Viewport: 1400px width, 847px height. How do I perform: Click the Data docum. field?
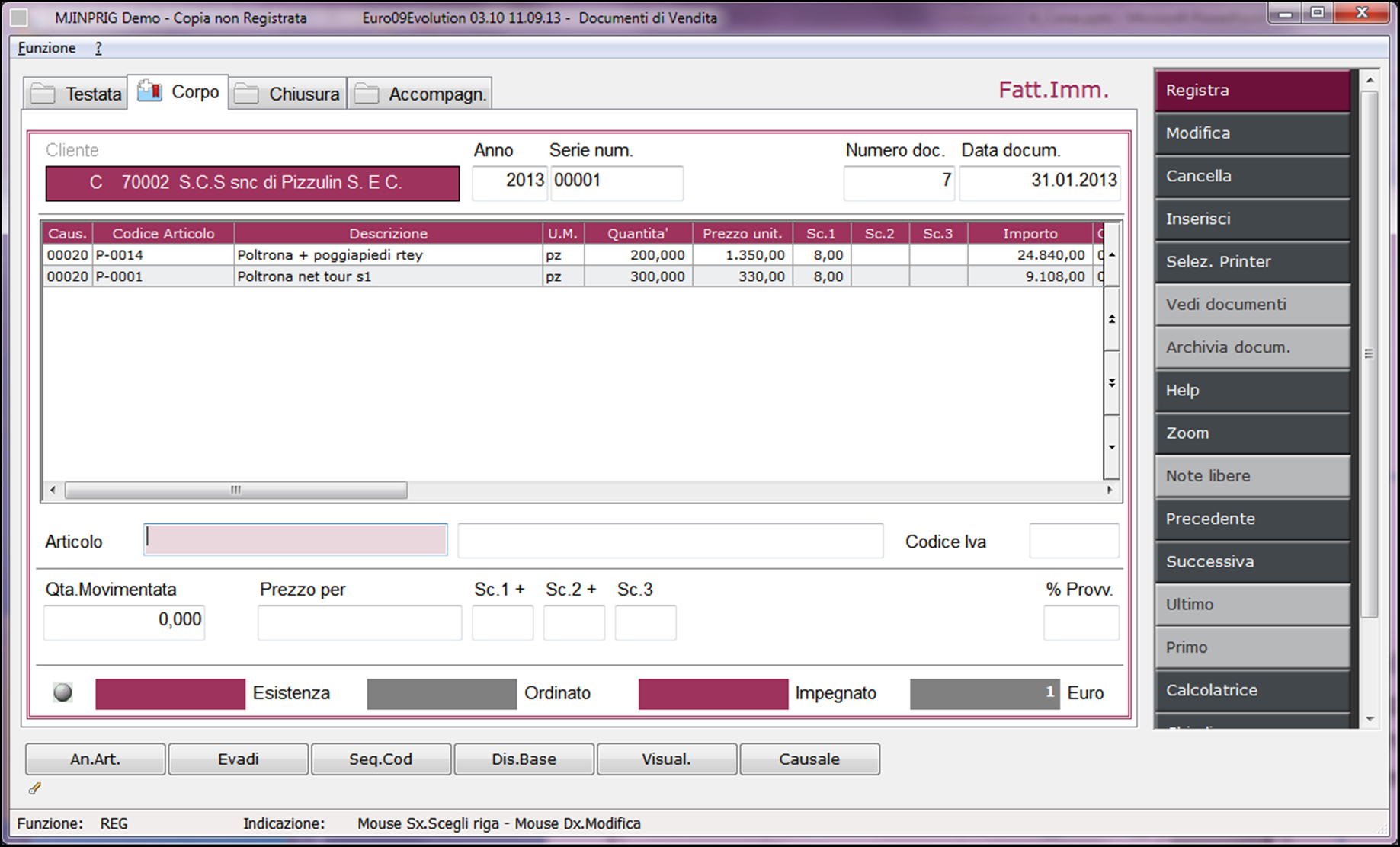pyautogui.click(x=1040, y=183)
